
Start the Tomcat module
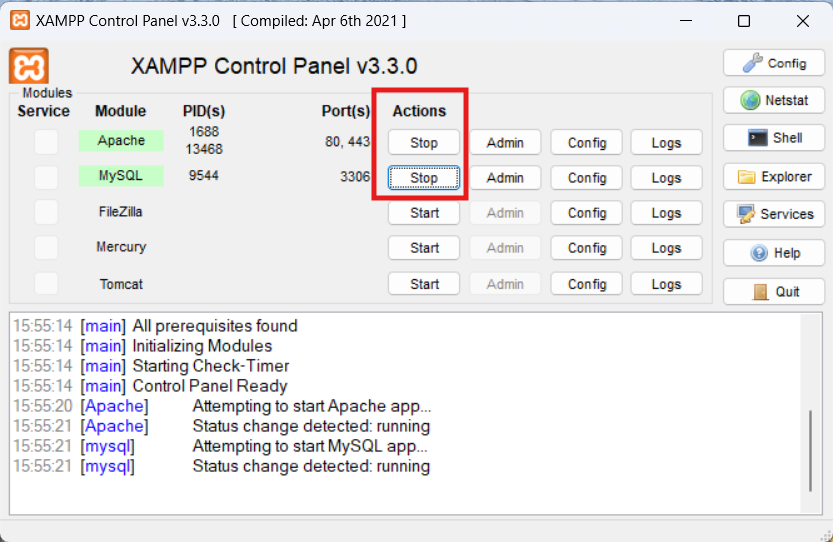point(424,284)
